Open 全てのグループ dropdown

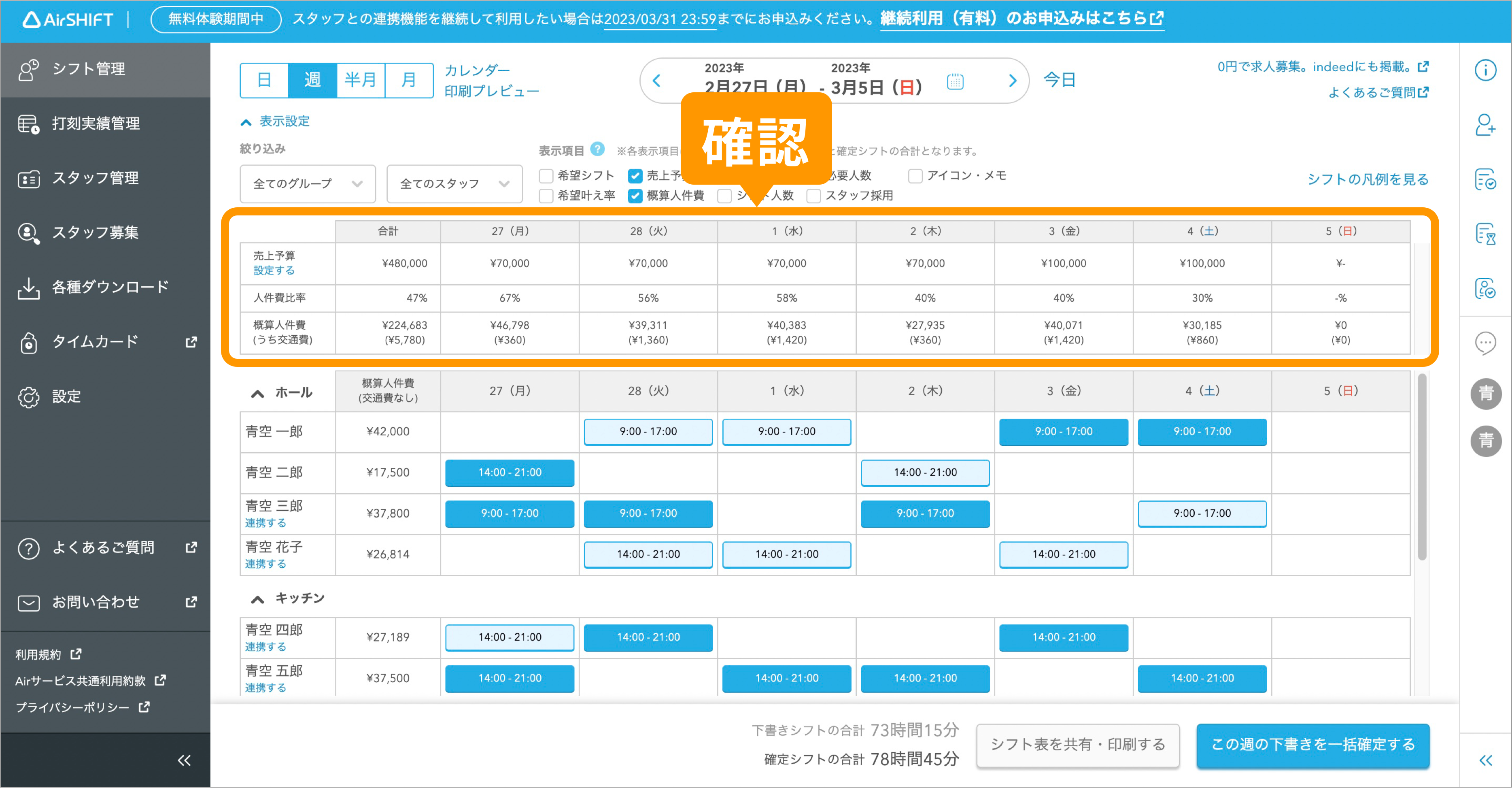[308, 184]
